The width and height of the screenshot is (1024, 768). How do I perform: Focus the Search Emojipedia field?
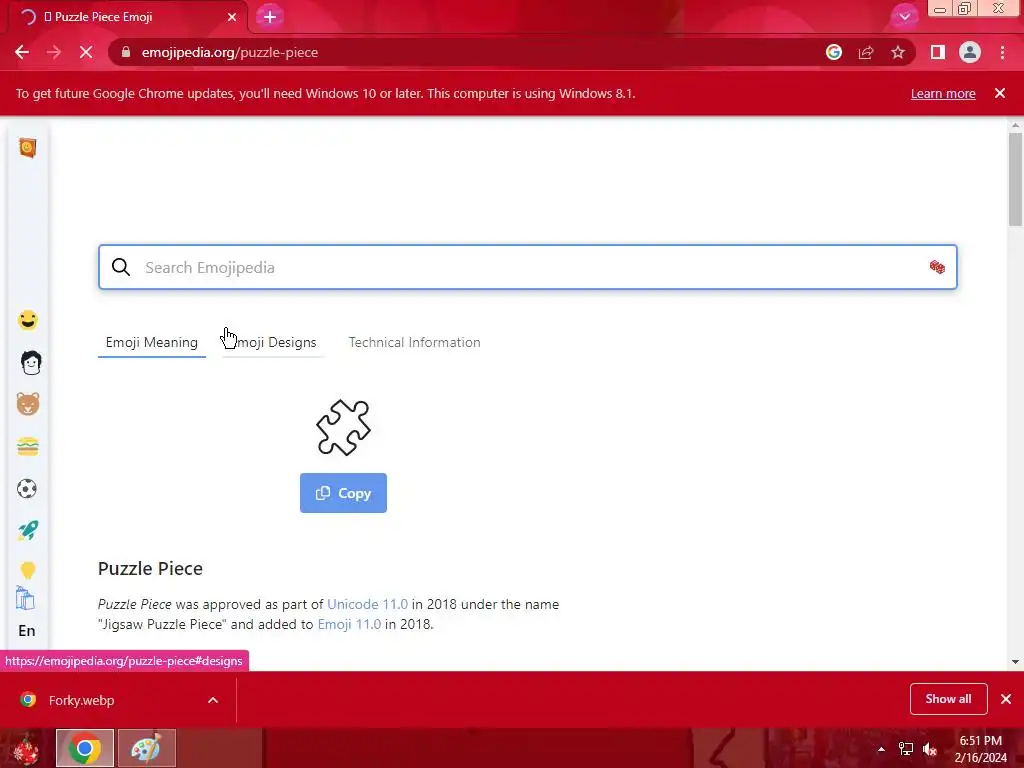528,267
